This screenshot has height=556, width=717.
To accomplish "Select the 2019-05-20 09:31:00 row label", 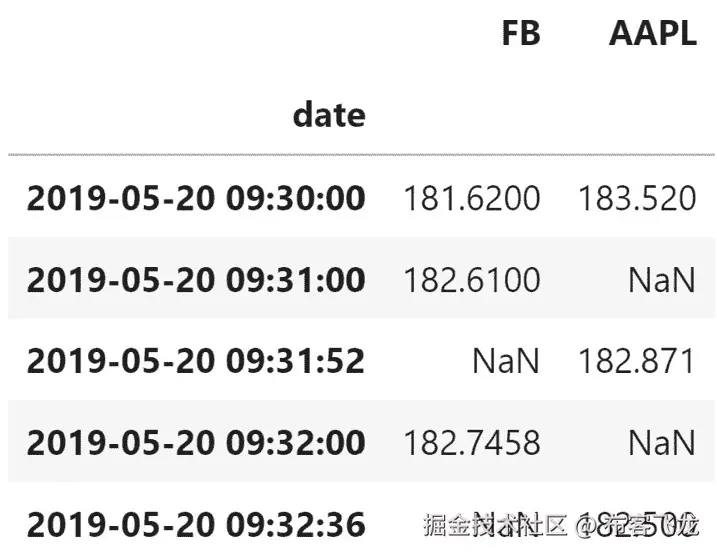I will (x=196, y=279).
